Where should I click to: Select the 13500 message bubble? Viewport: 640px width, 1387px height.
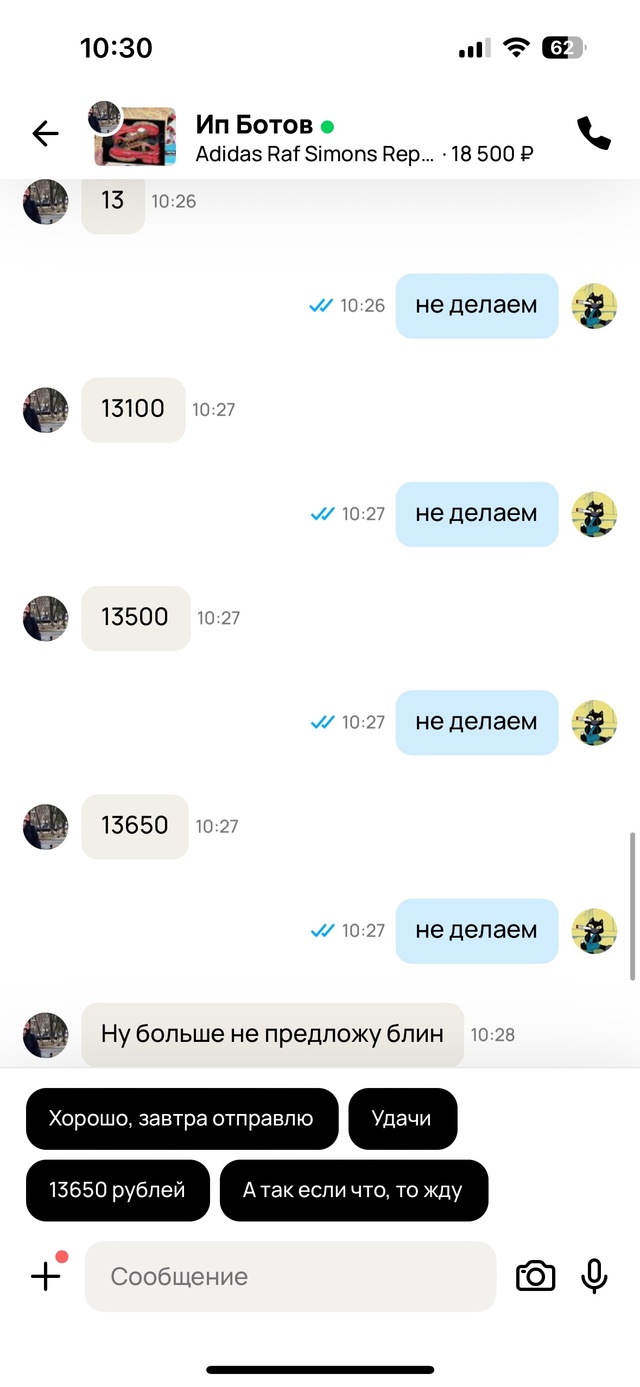click(135, 618)
